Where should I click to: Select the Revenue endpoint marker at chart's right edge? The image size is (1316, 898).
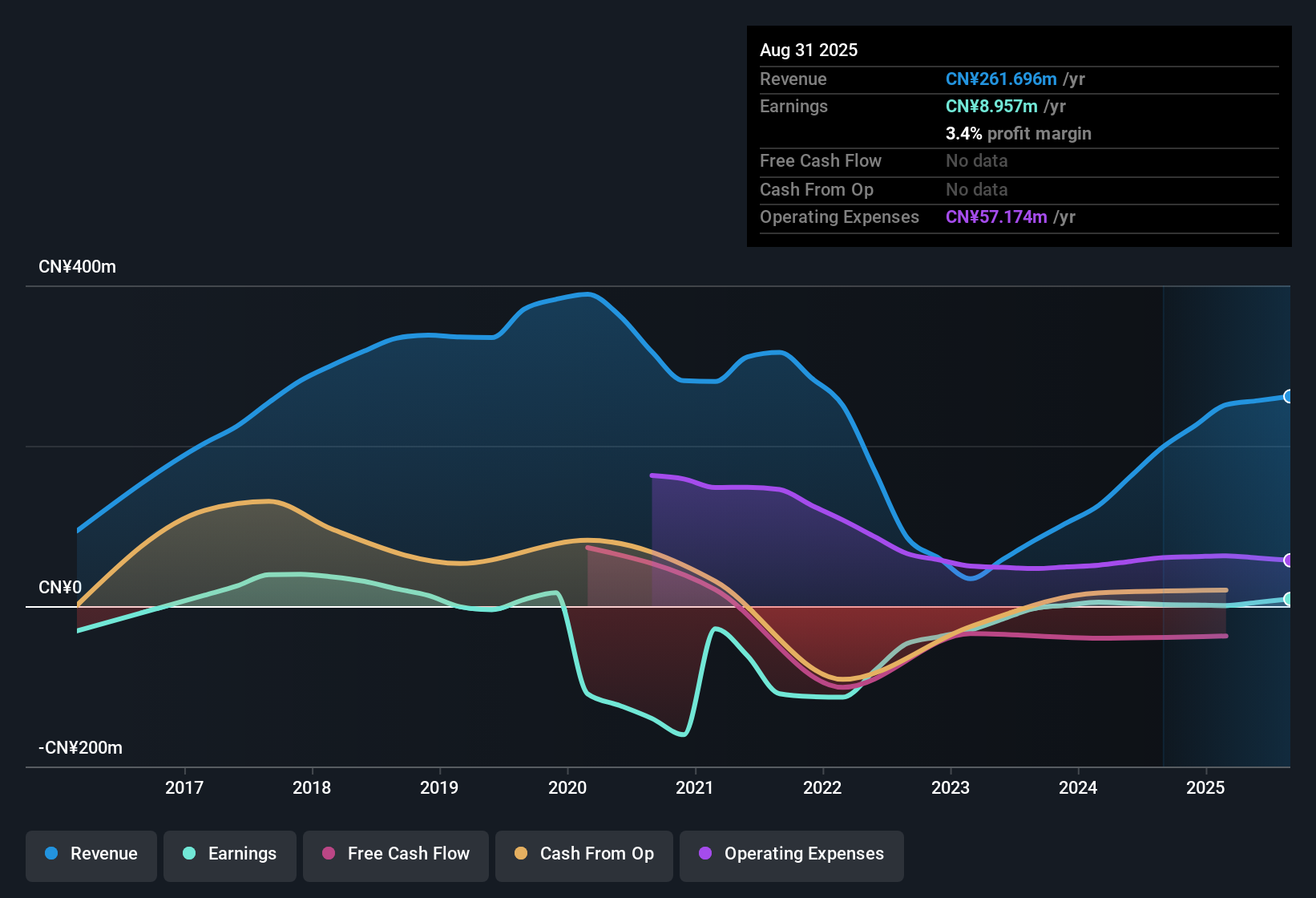pos(1288,395)
